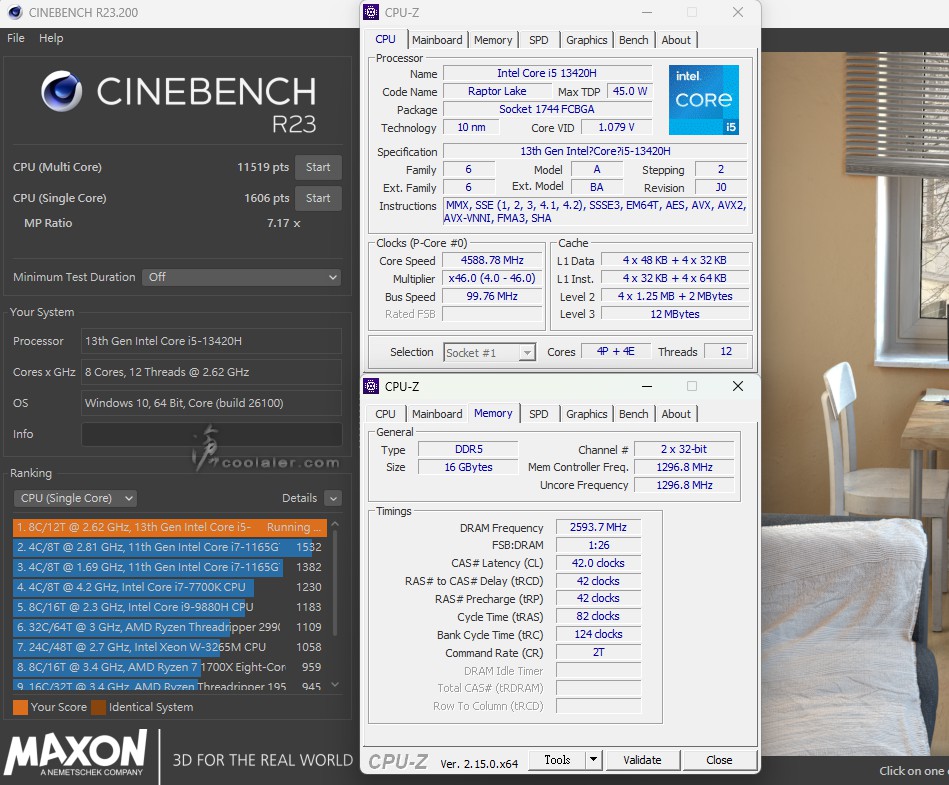Switch to Bench tab in lower CPU-Z window
Viewport: 949px width, 785px height.
pyautogui.click(x=634, y=414)
